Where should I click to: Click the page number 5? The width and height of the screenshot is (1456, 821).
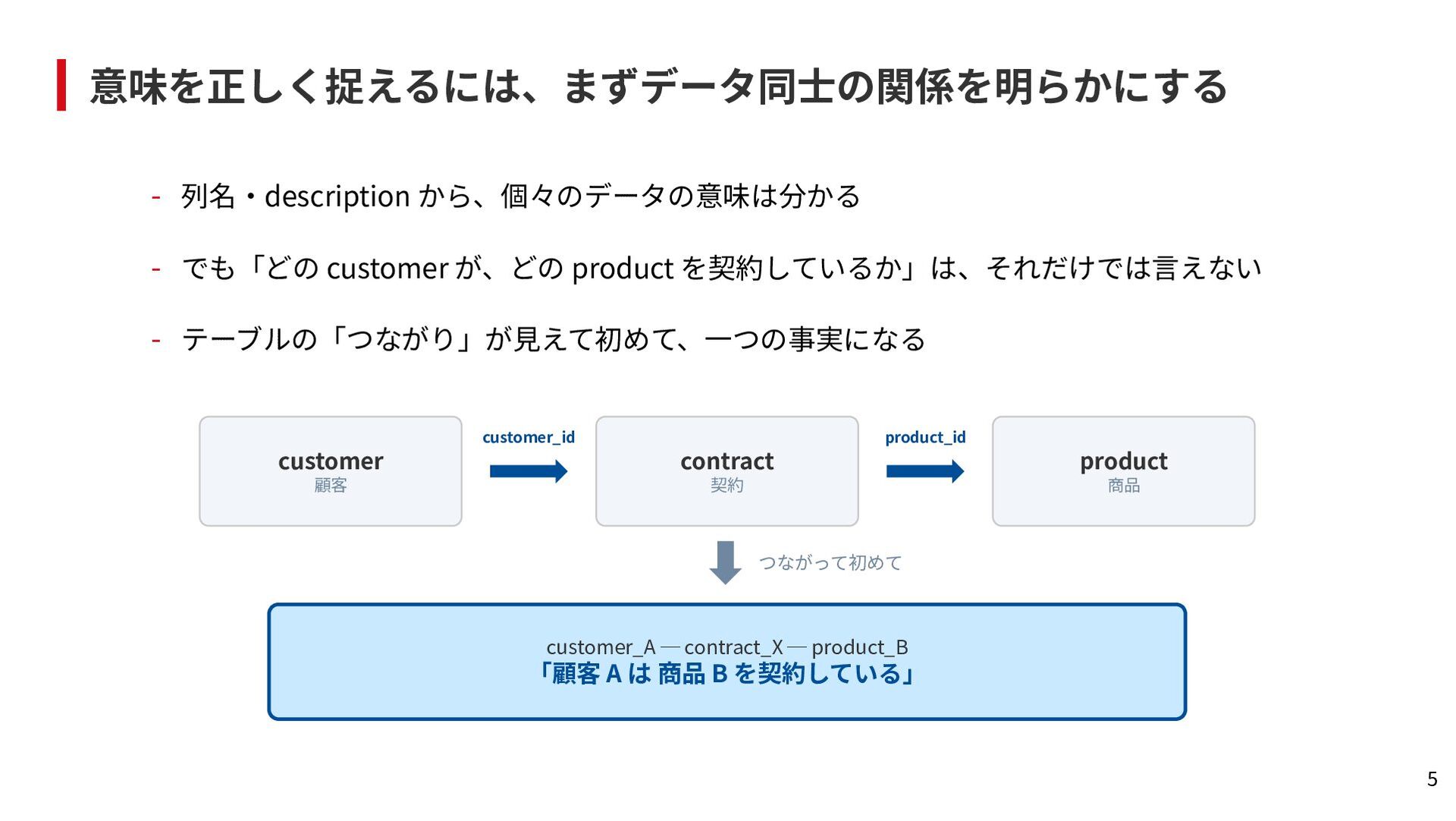[x=1432, y=779]
